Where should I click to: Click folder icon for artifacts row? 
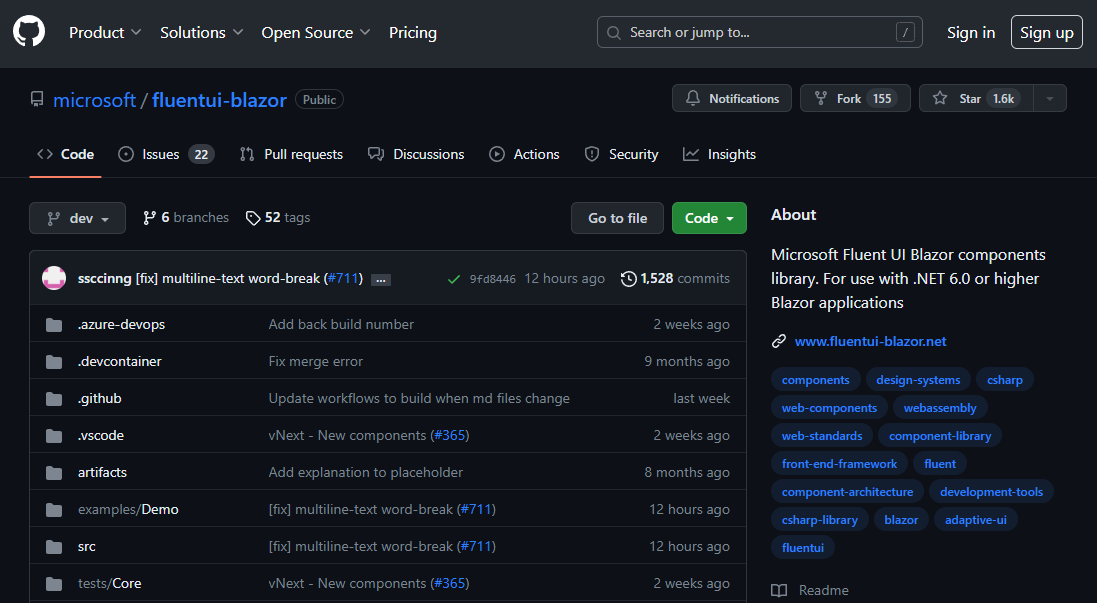point(54,473)
